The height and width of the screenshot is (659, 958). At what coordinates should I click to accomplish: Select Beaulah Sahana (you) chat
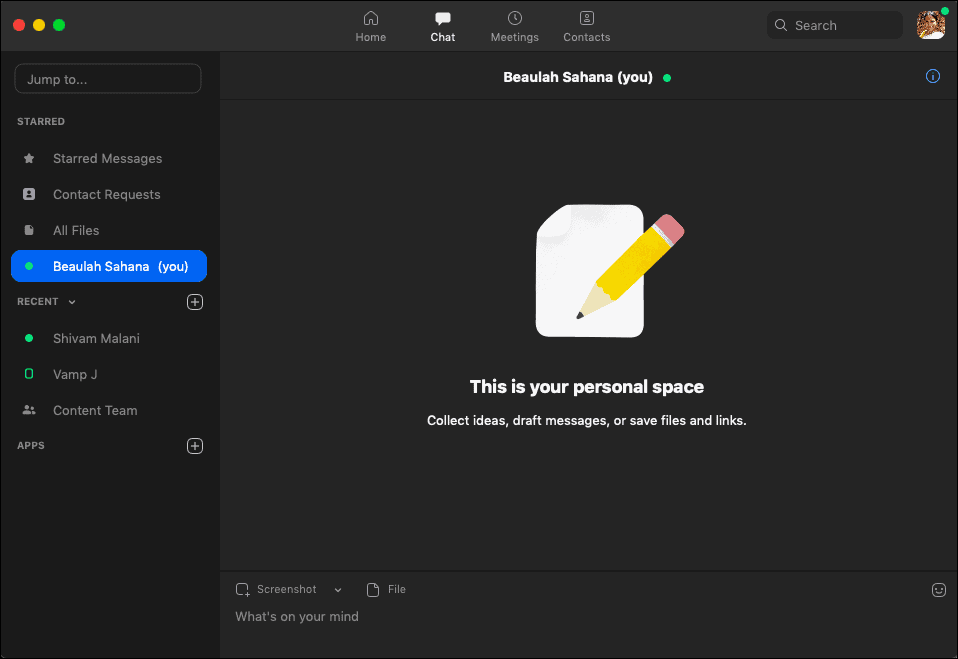pos(109,266)
